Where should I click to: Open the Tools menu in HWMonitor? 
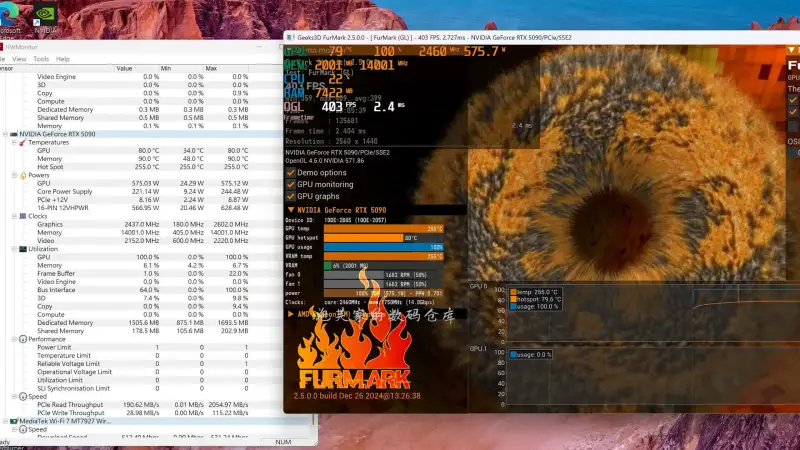pos(41,59)
